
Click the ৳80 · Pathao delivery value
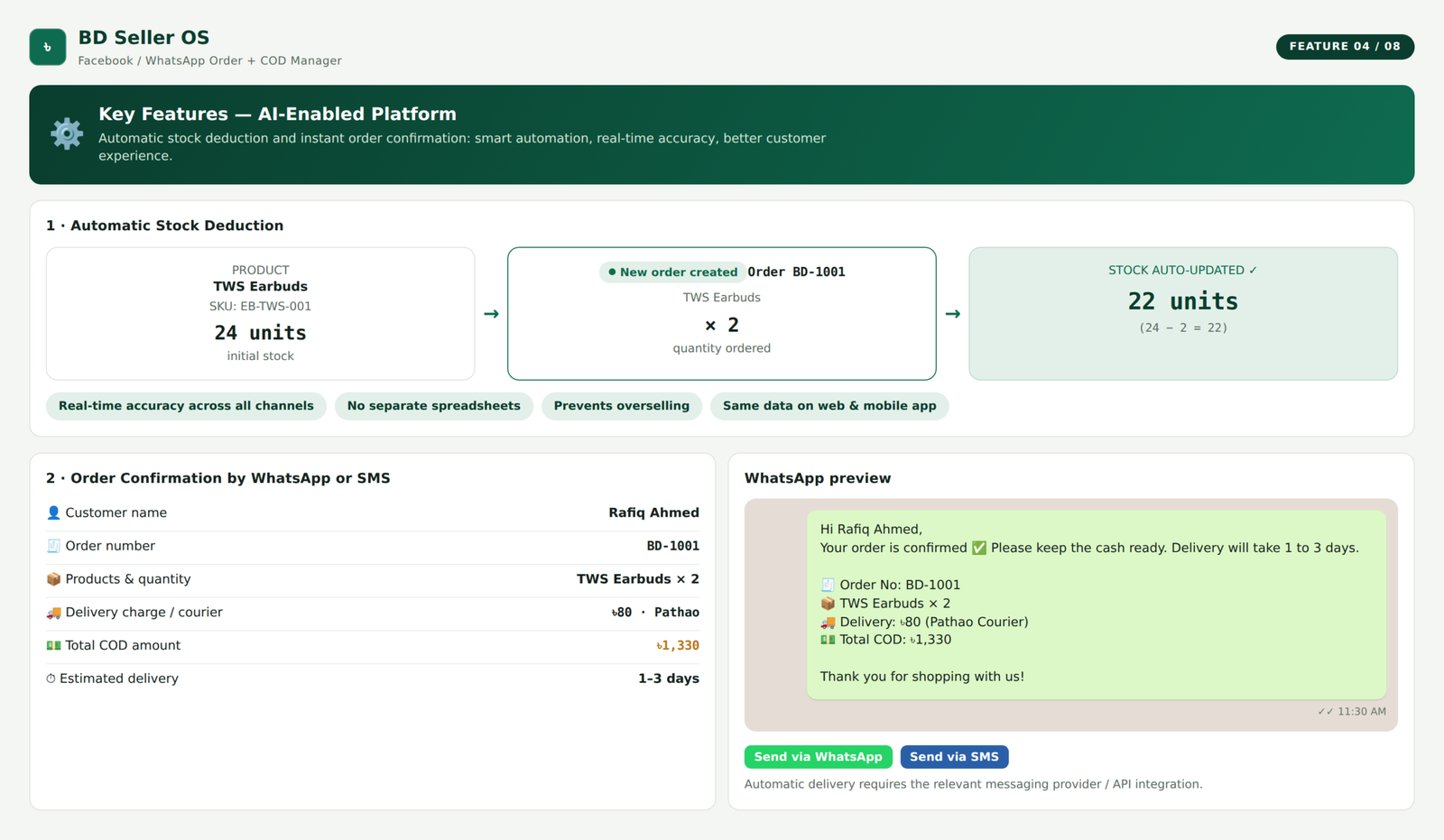[x=655, y=613]
